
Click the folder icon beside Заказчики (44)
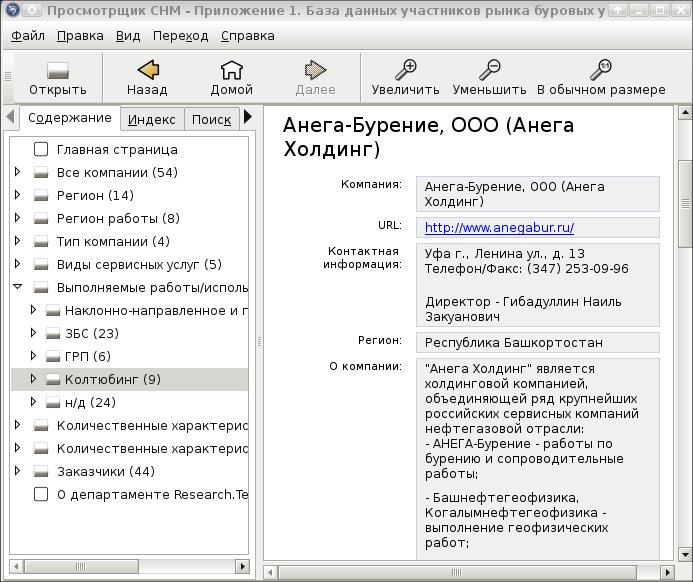click(41, 471)
